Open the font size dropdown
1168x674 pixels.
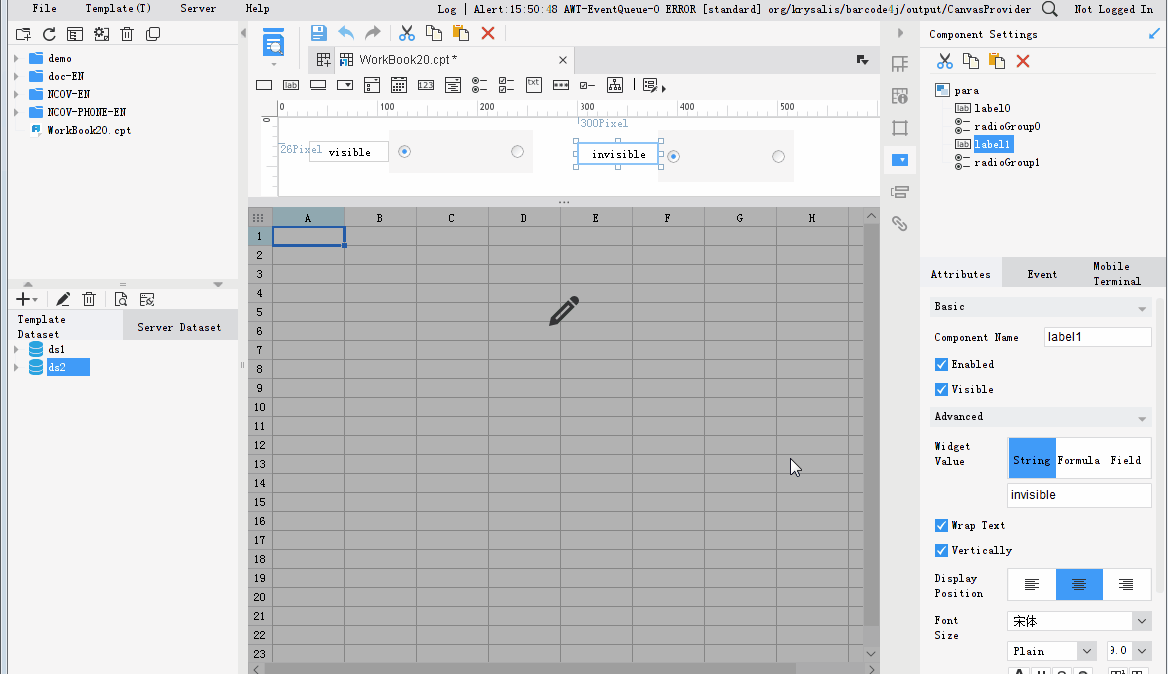(x=1142, y=650)
